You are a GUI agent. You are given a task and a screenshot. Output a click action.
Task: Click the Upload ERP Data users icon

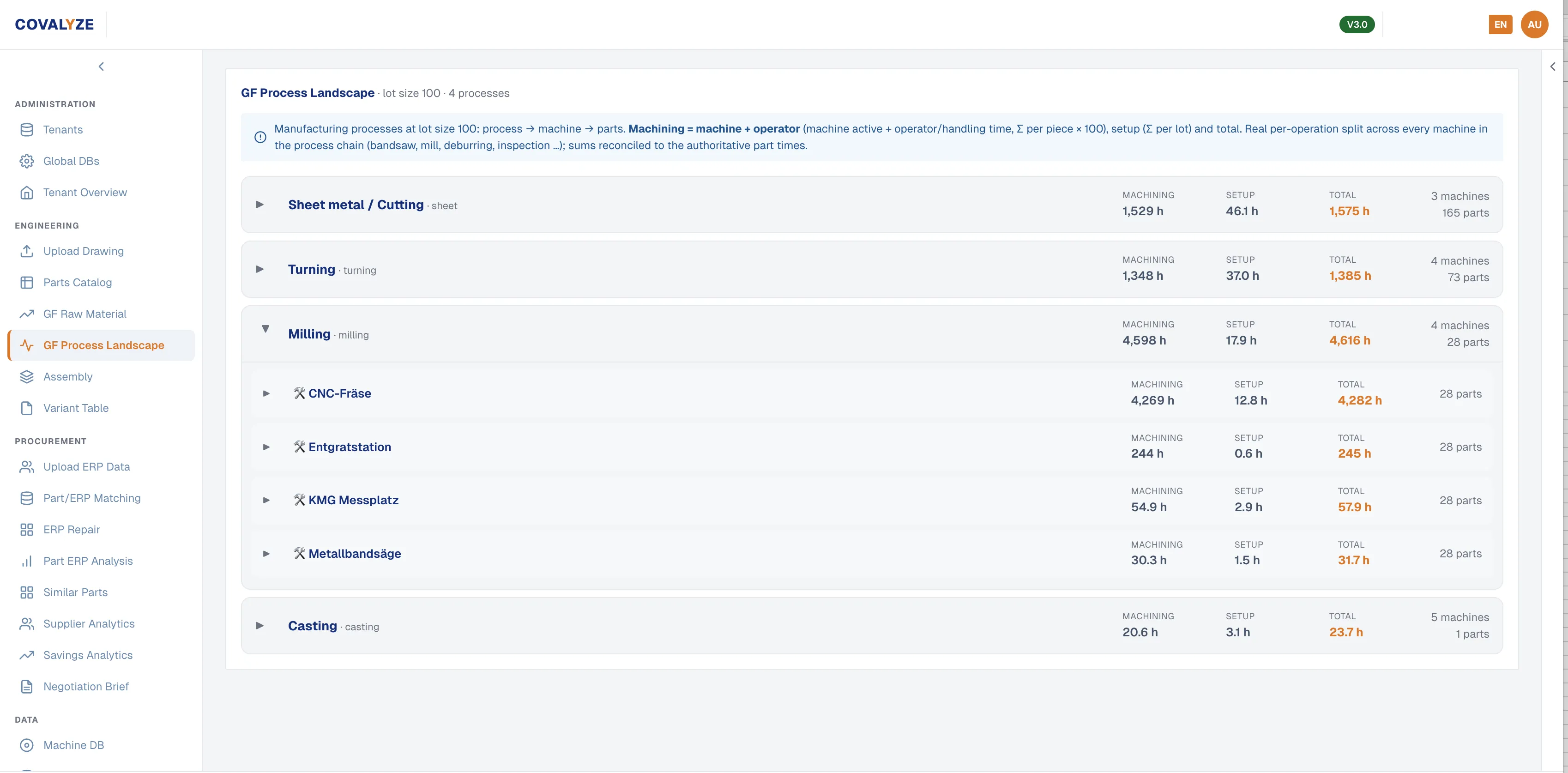point(26,467)
